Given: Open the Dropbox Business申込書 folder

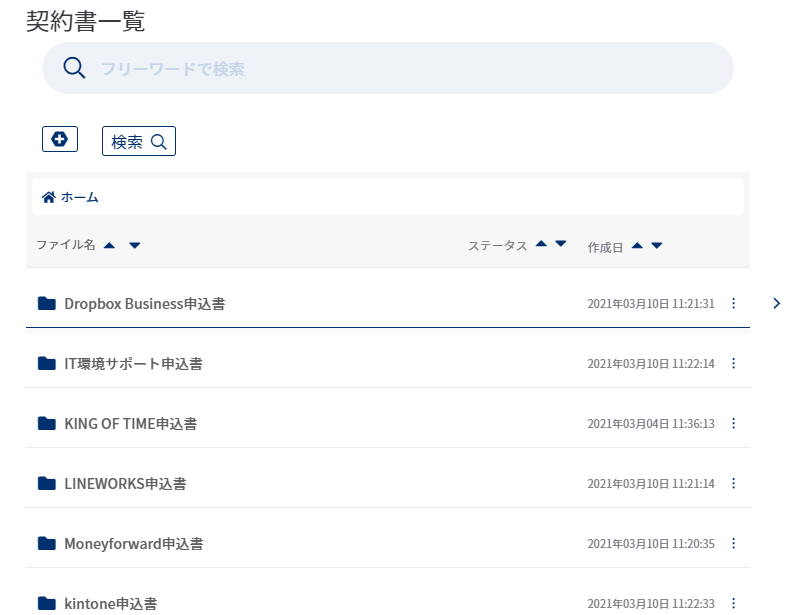Looking at the screenshot, I should click(x=145, y=304).
